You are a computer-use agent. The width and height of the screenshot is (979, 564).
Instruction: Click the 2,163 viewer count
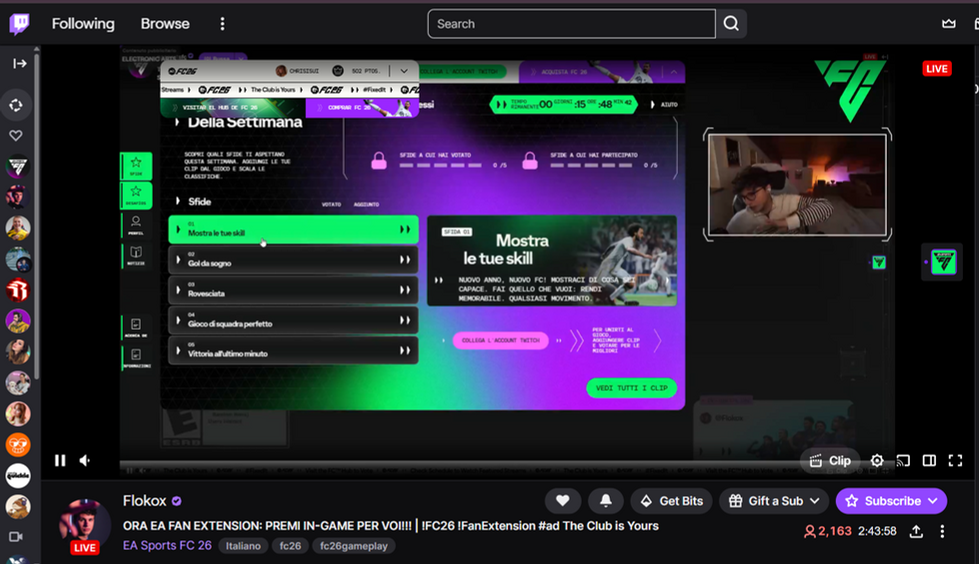pyautogui.click(x=827, y=531)
